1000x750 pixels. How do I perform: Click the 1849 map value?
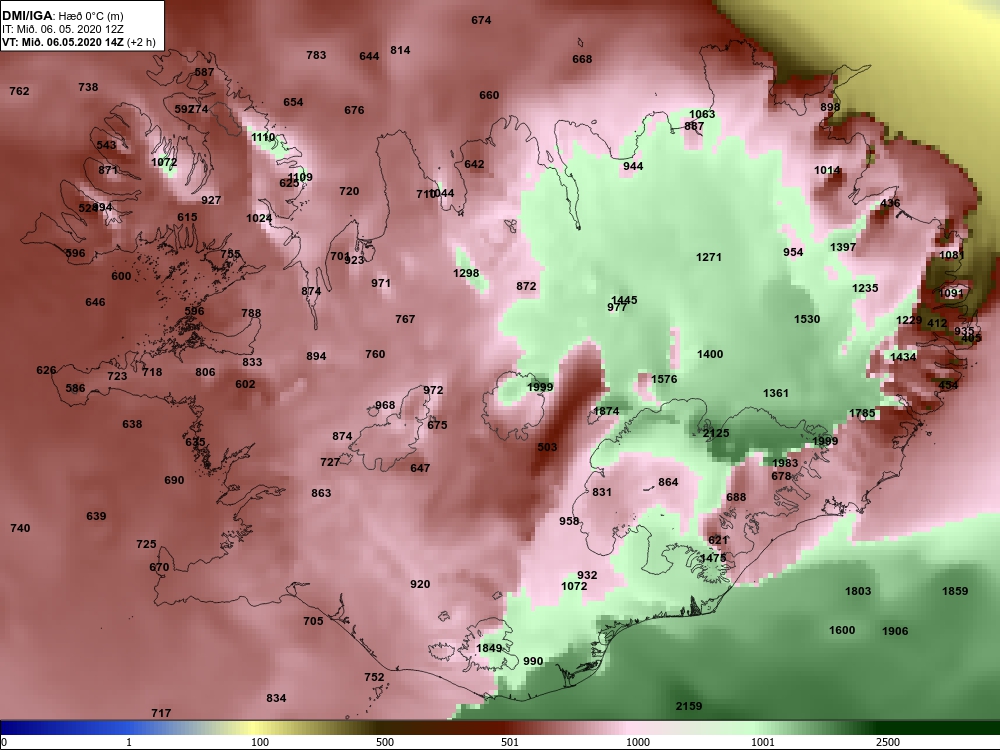point(489,649)
